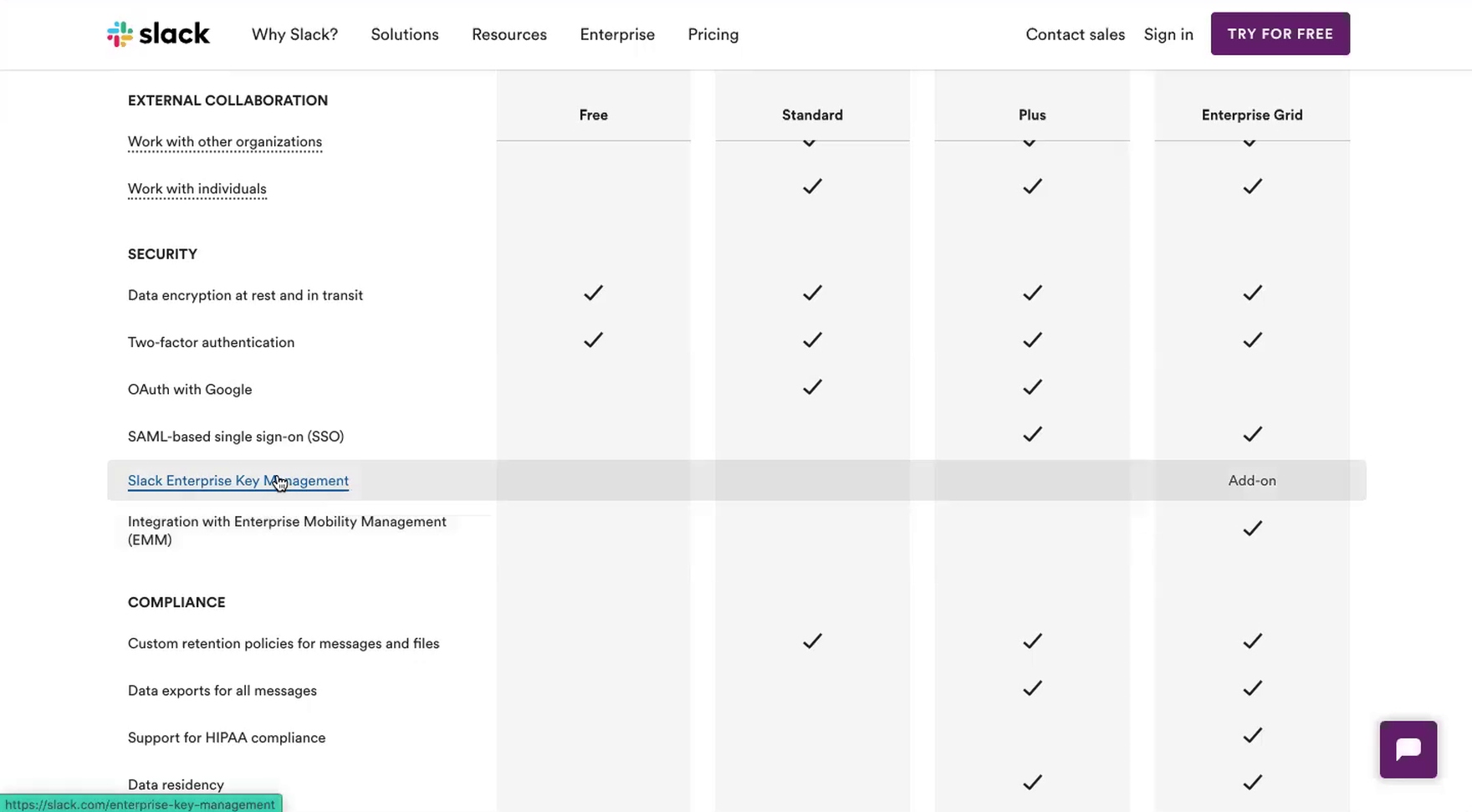
Task: Click Standard plan checkmark for OAuth with Google
Action: [x=812, y=387]
